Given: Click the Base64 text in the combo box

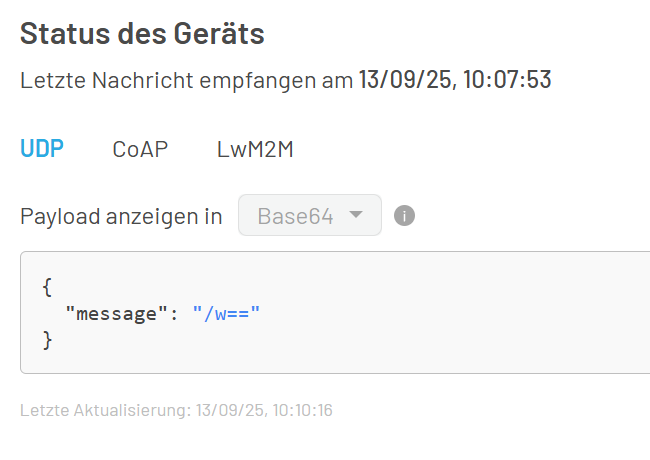Looking at the screenshot, I should (295, 216).
